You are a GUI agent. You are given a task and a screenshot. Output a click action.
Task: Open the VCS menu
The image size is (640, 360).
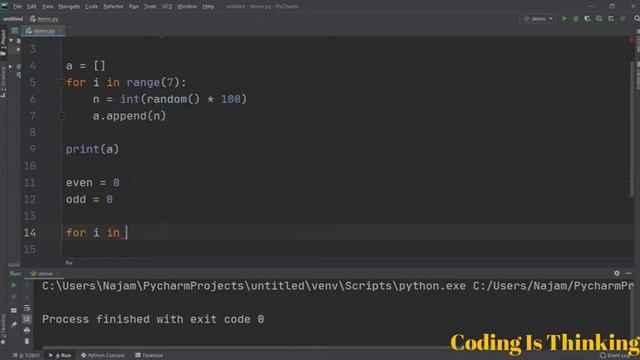point(167,7)
